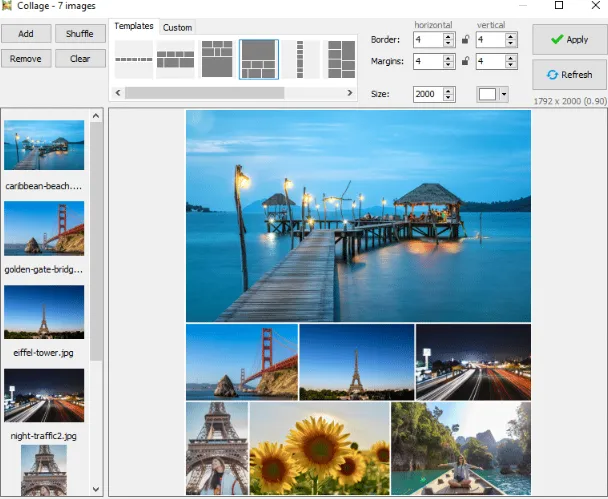Viewport: 608px width, 499px height.
Task: Click the woman at Eiffel Tower collage tile
Action: pos(217,449)
